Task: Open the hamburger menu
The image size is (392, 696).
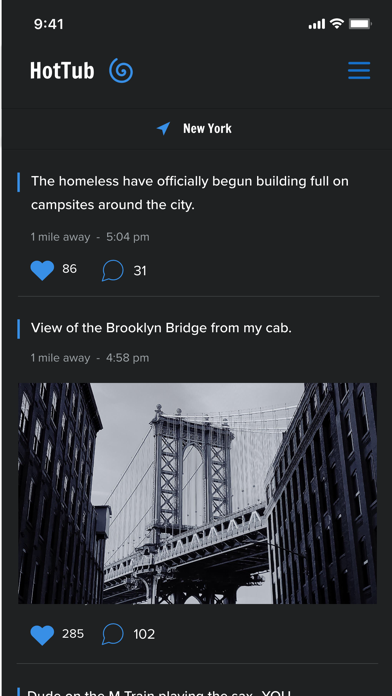Action: pyautogui.click(x=359, y=71)
